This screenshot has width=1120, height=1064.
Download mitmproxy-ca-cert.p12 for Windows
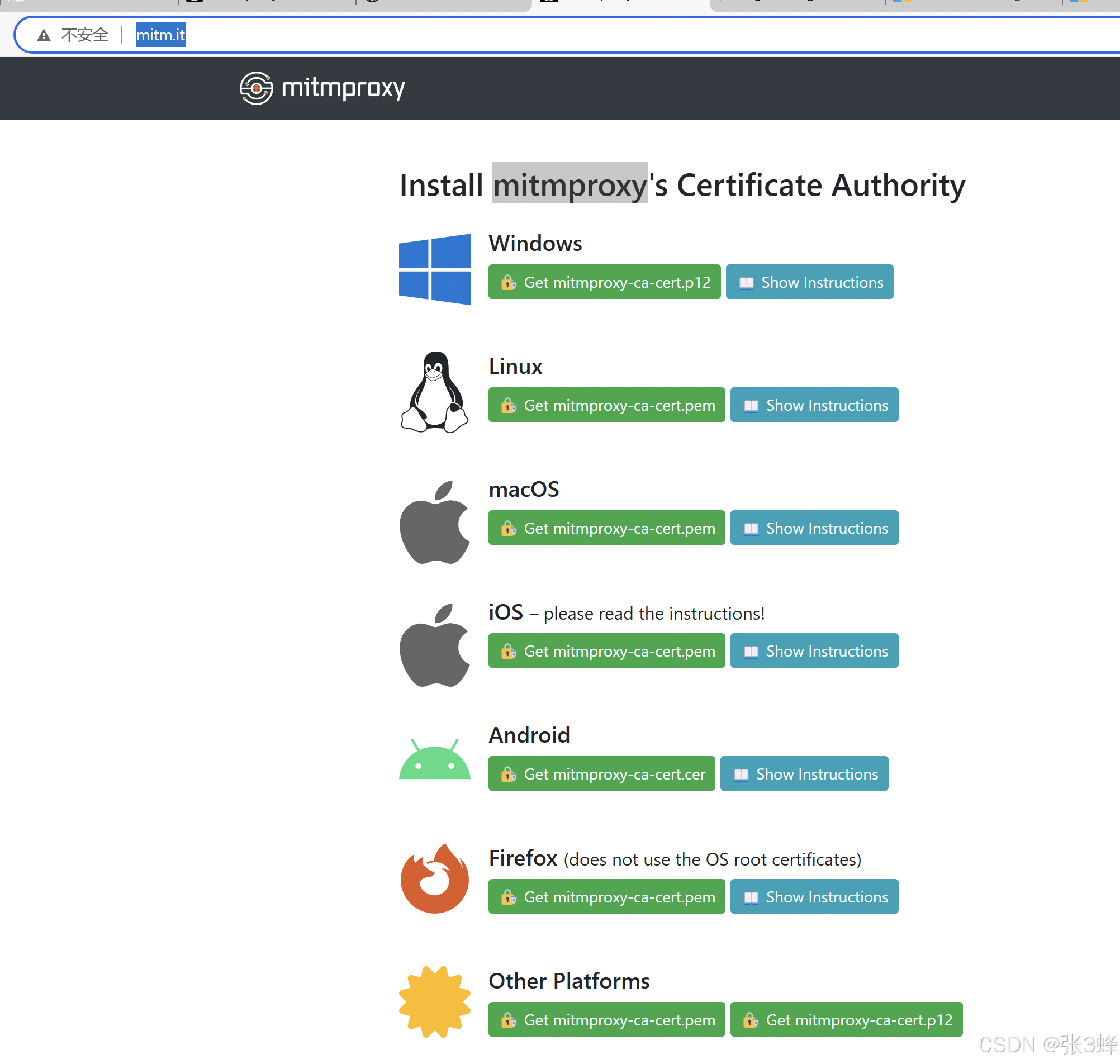(x=604, y=282)
